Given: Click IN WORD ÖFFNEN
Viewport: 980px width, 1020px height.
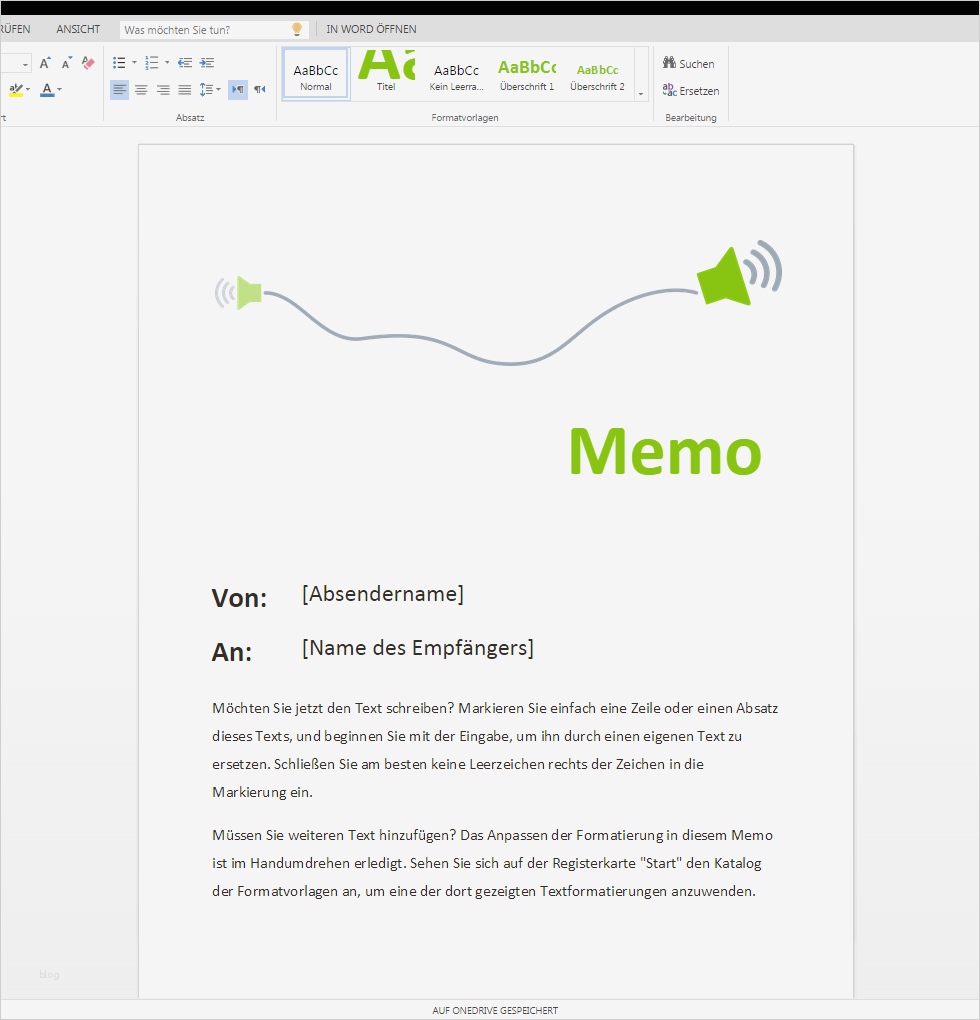Looking at the screenshot, I should pyautogui.click(x=371, y=29).
